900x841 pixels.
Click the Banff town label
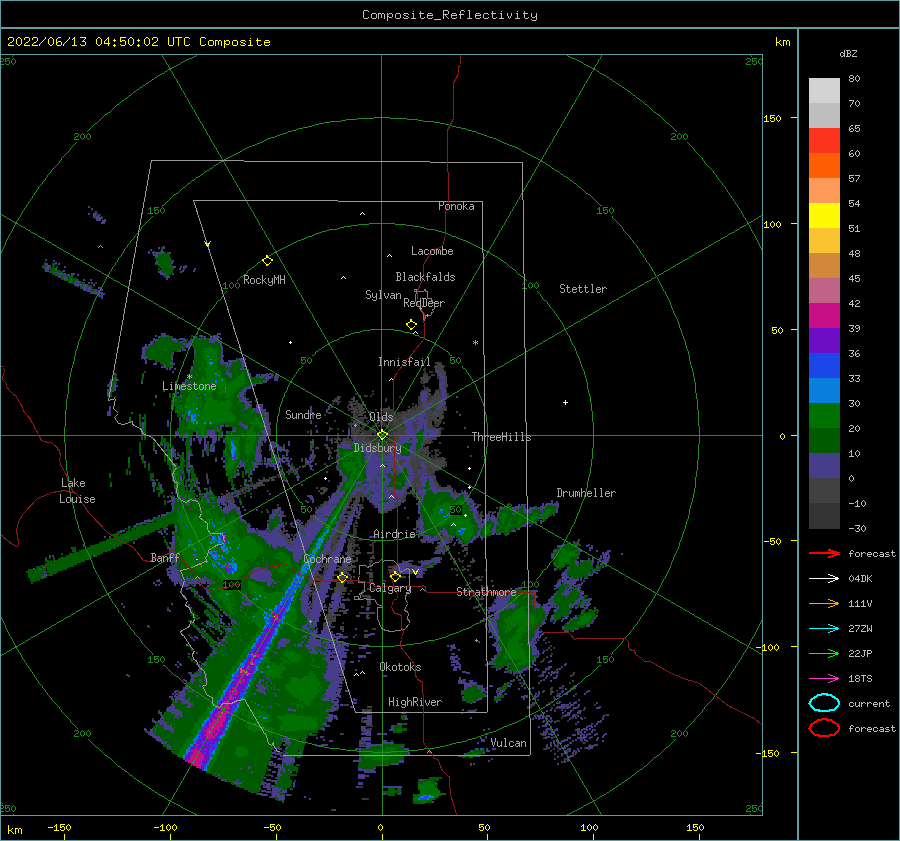[x=165, y=557]
